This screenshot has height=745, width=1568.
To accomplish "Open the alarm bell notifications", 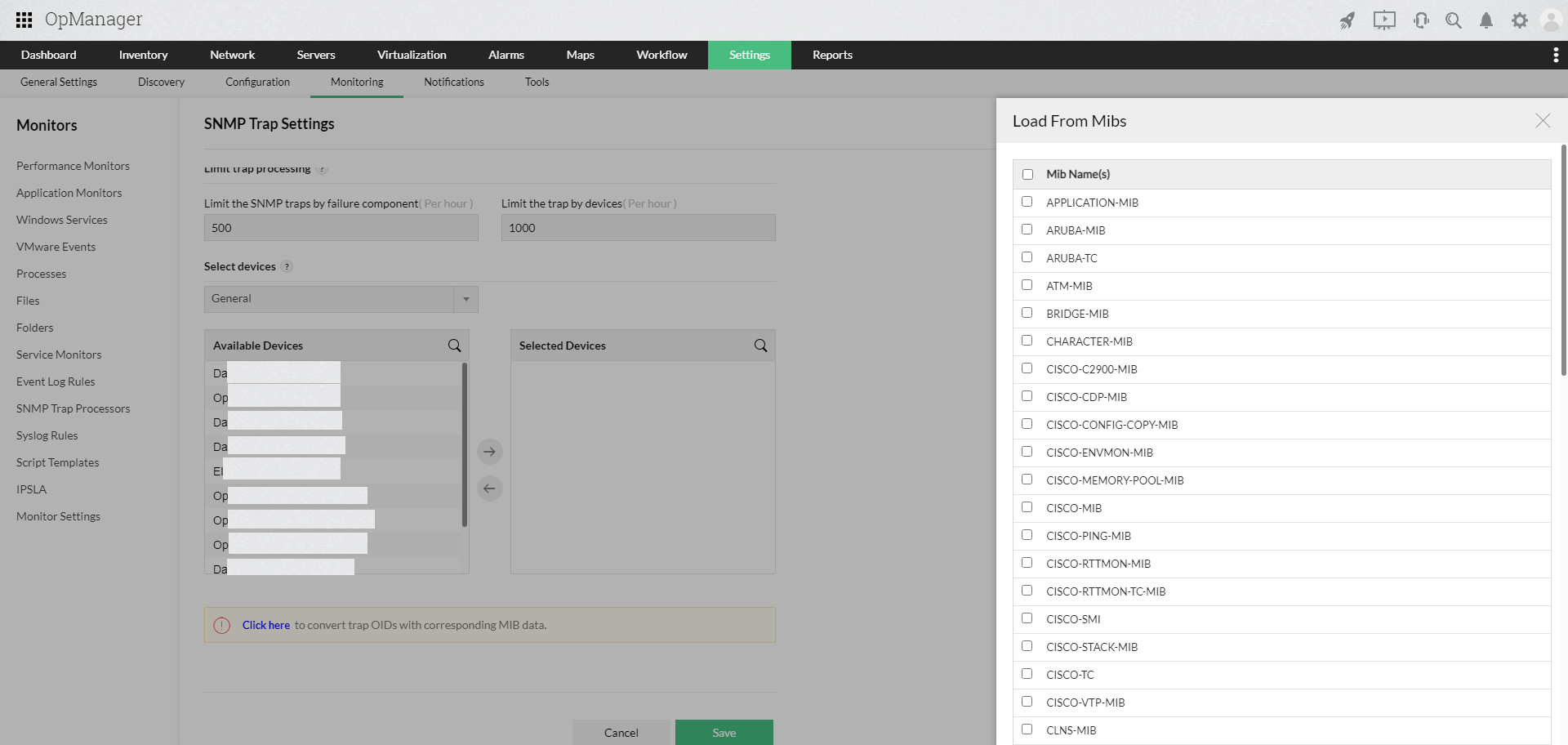I will (x=1486, y=20).
